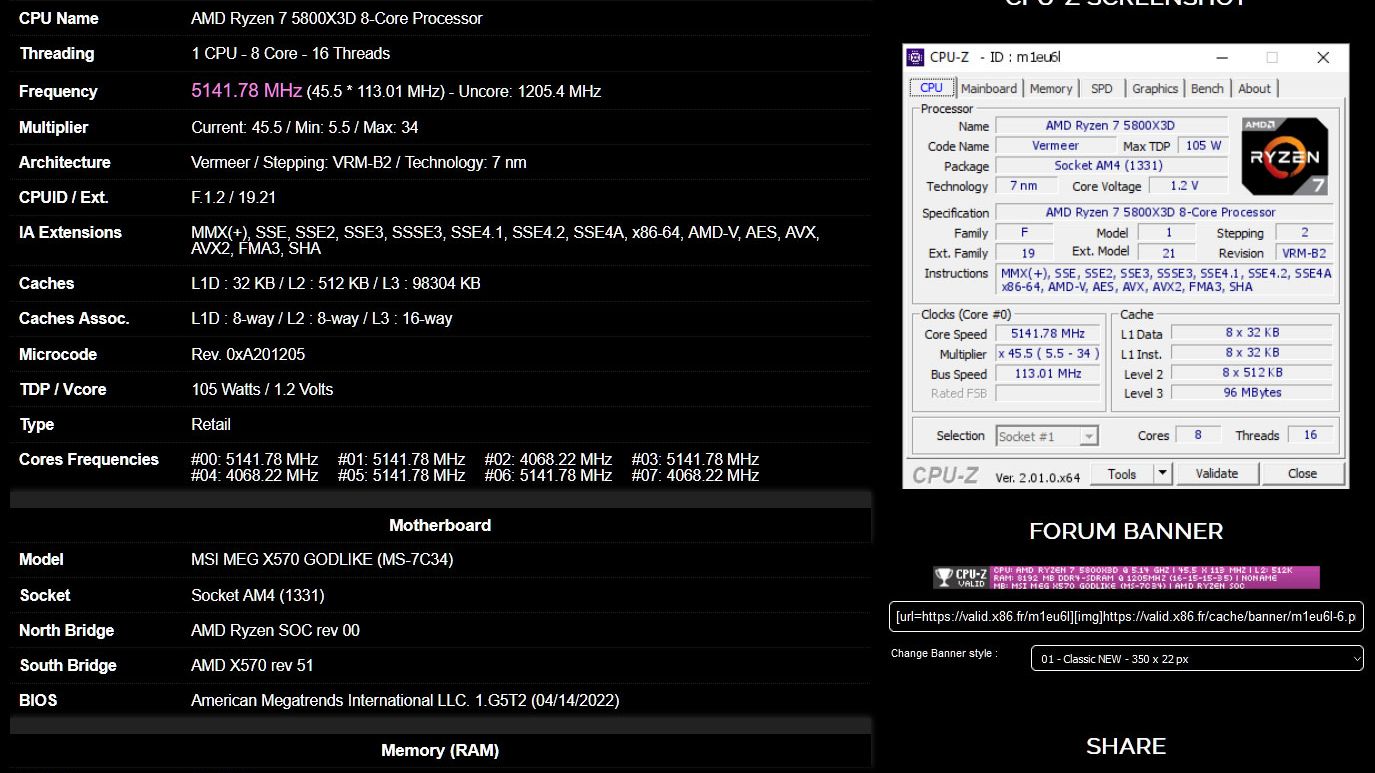Viewport: 1375px width, 773px height.
Task: Open the Bench tab
Action: [1207, 89]
